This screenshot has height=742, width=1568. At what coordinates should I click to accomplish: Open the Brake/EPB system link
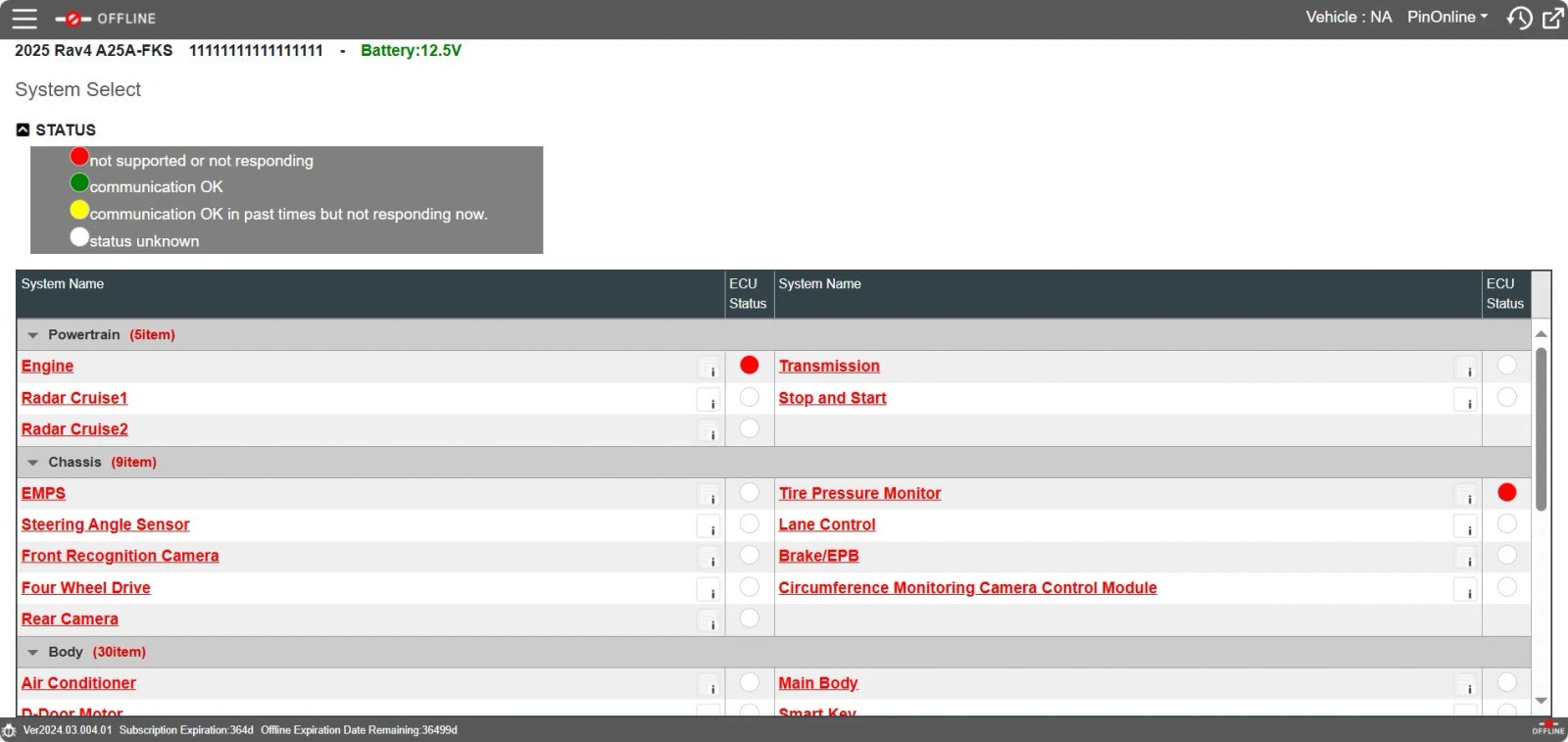tap(818, 556)
